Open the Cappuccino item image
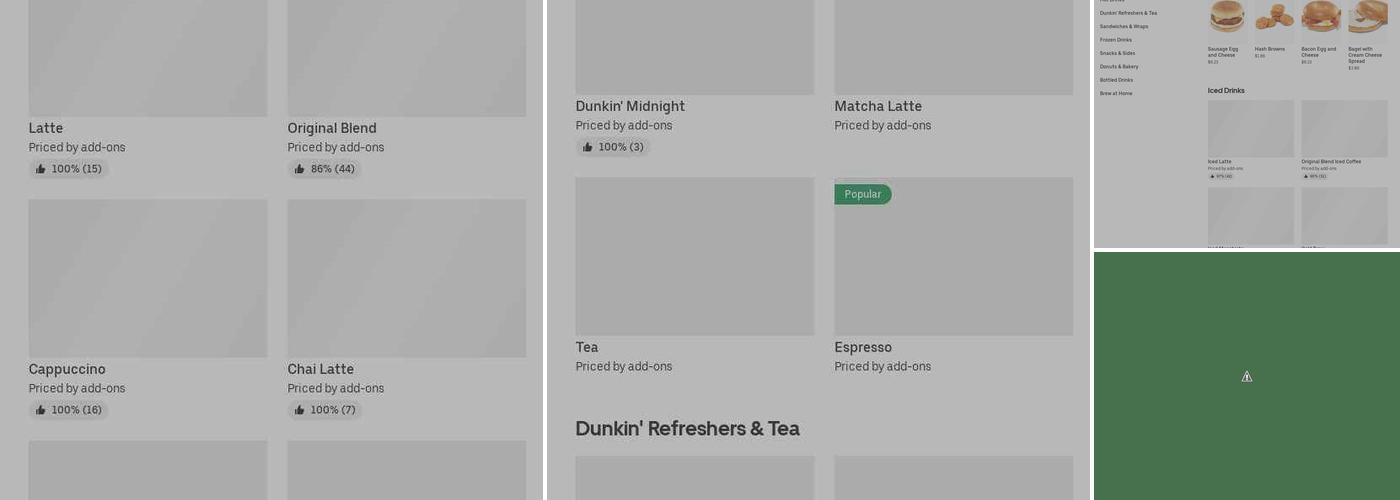The width and height of the screenshot is (1400, 500). click(148, 278)
